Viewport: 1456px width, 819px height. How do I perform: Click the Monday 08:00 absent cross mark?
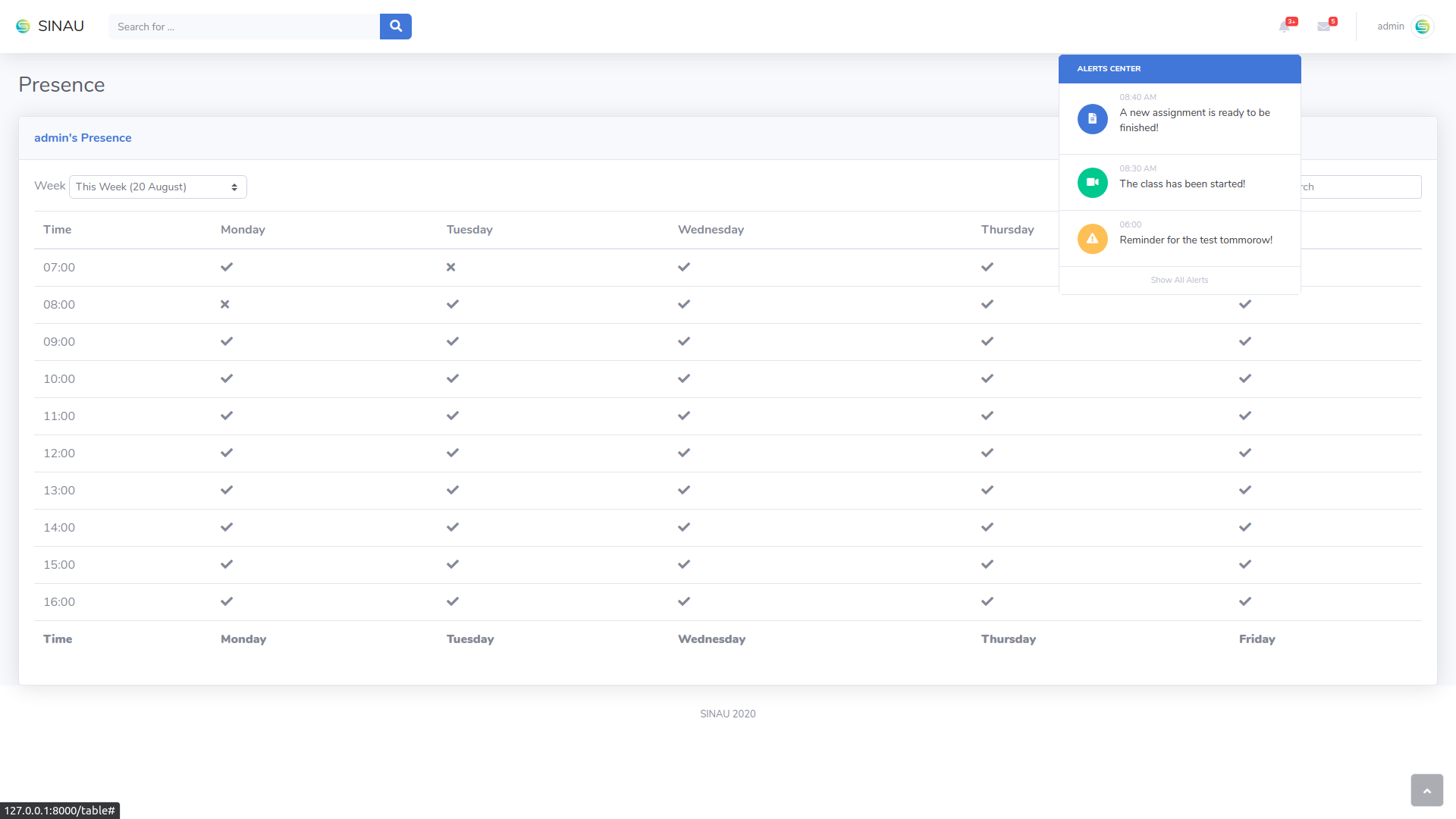pos(224,304)
